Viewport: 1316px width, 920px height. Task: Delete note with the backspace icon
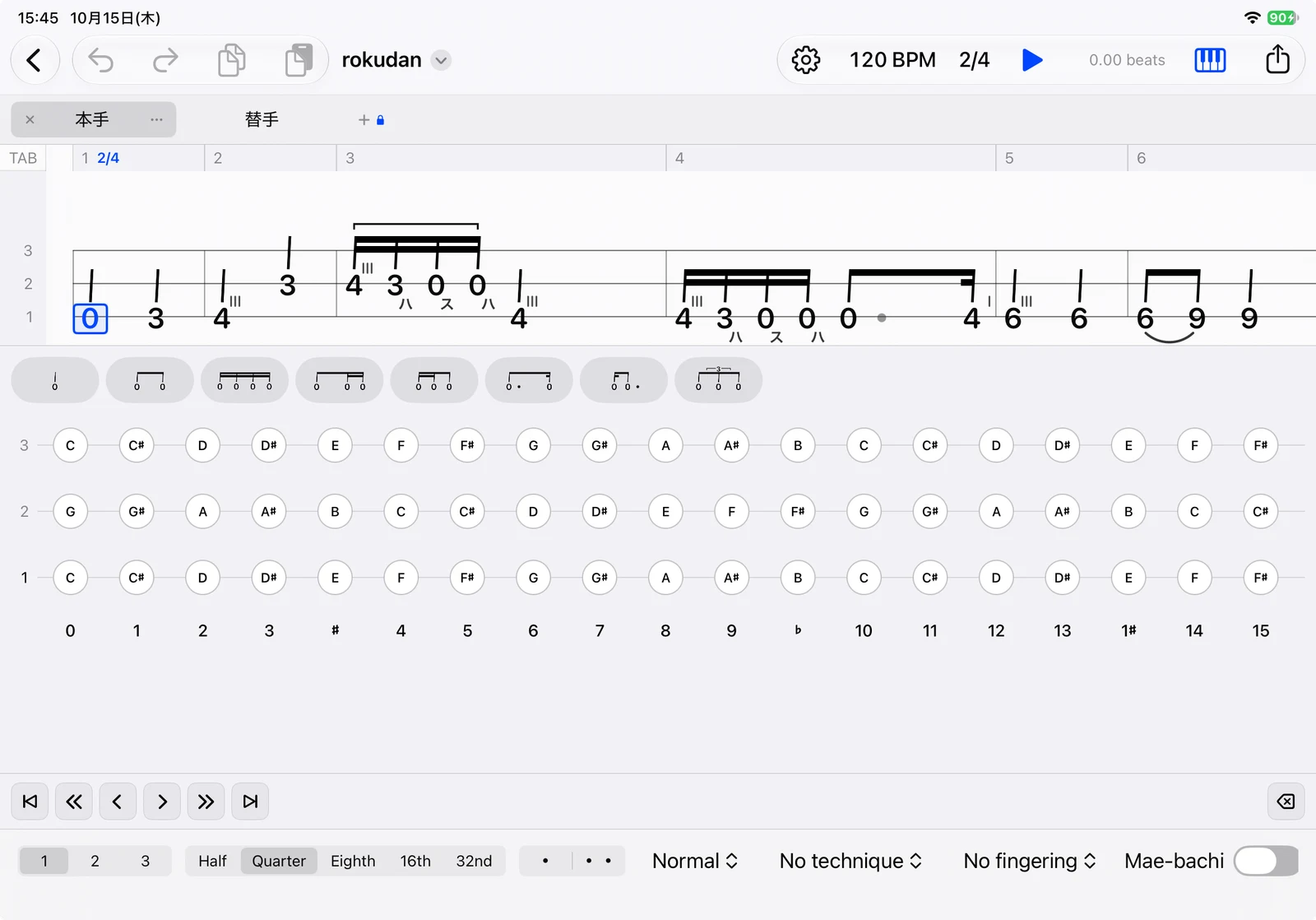click(1286, 802)
